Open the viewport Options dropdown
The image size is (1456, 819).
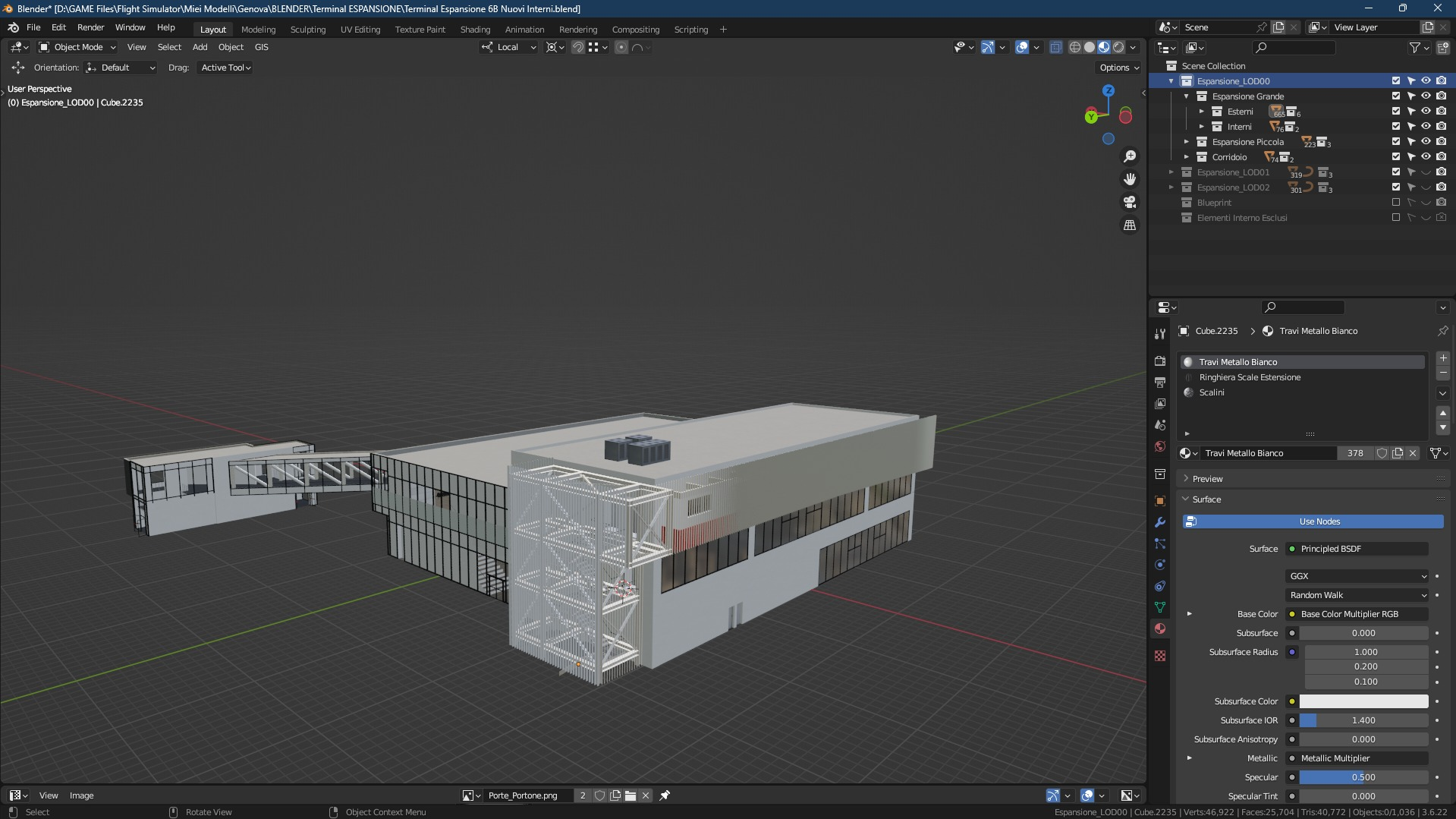pyautogui.click(x=1119, y=68)
